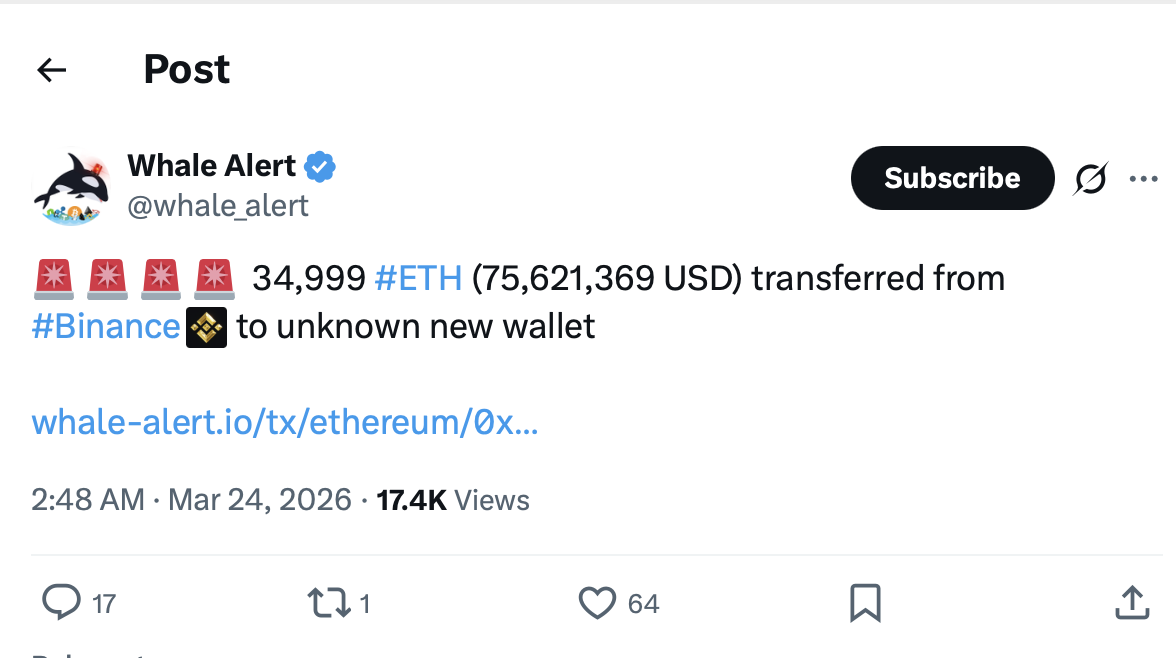Open the reply icon on the post

(62, 603)
